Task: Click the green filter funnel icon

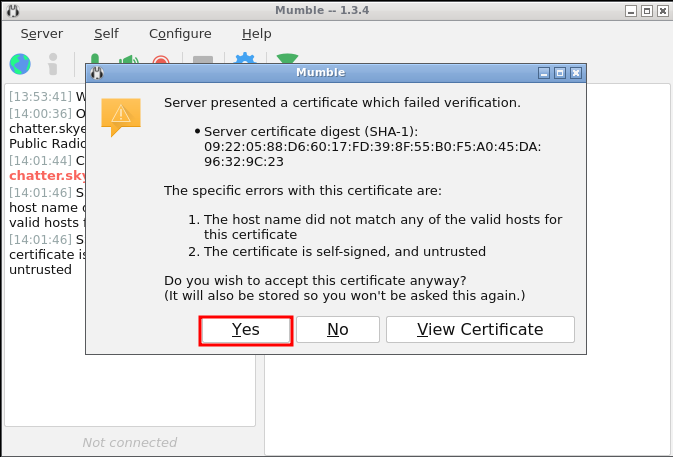Action: 287,60
